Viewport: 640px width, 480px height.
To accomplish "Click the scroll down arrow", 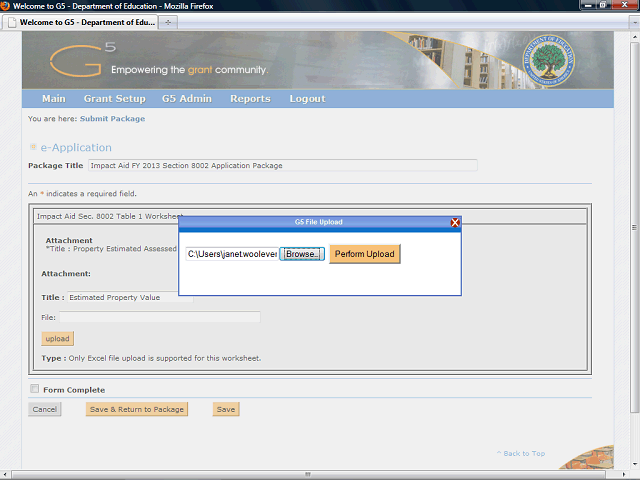I will tap(635, 464).
